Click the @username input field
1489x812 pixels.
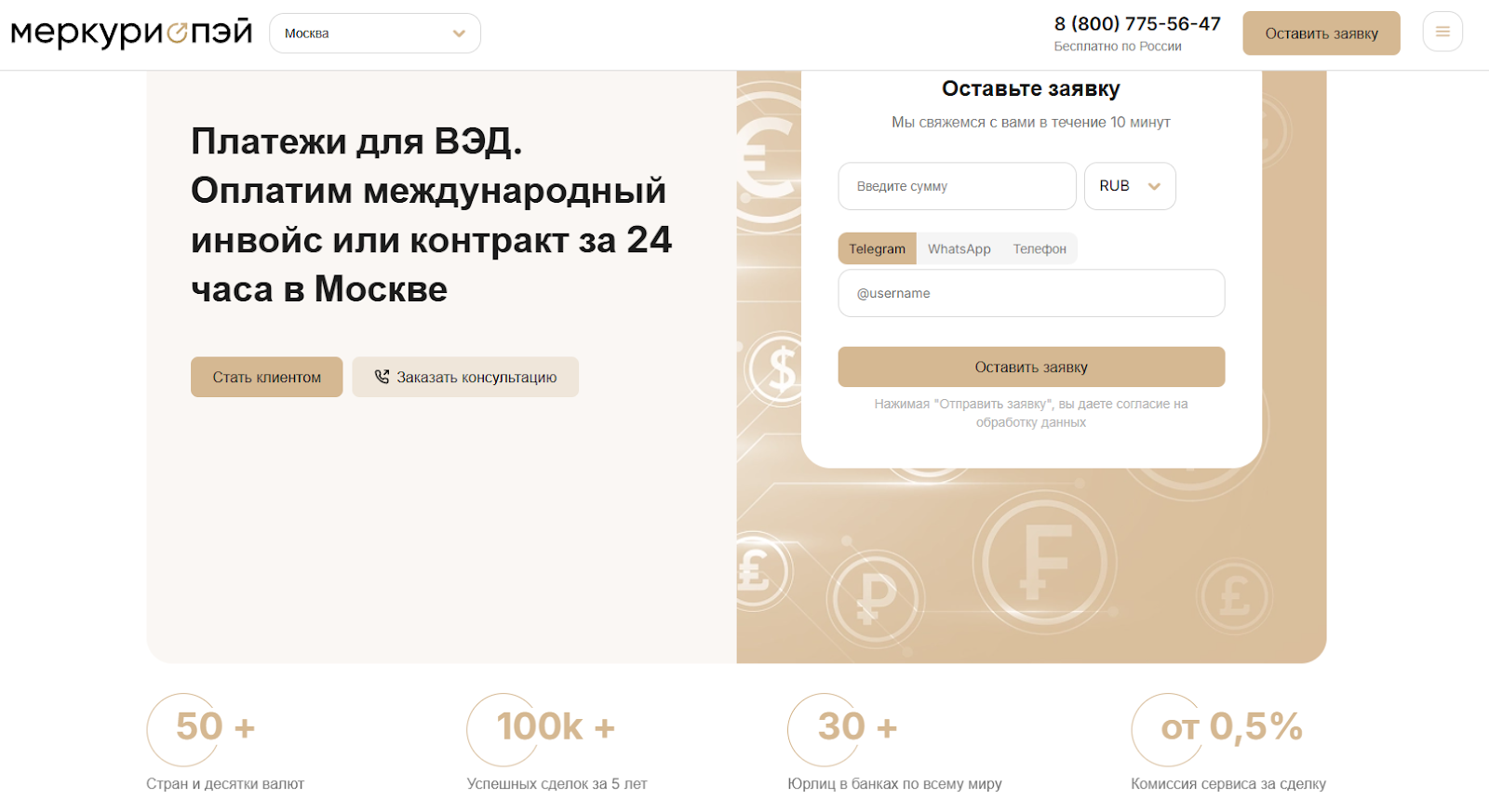tap(1030, 293)
